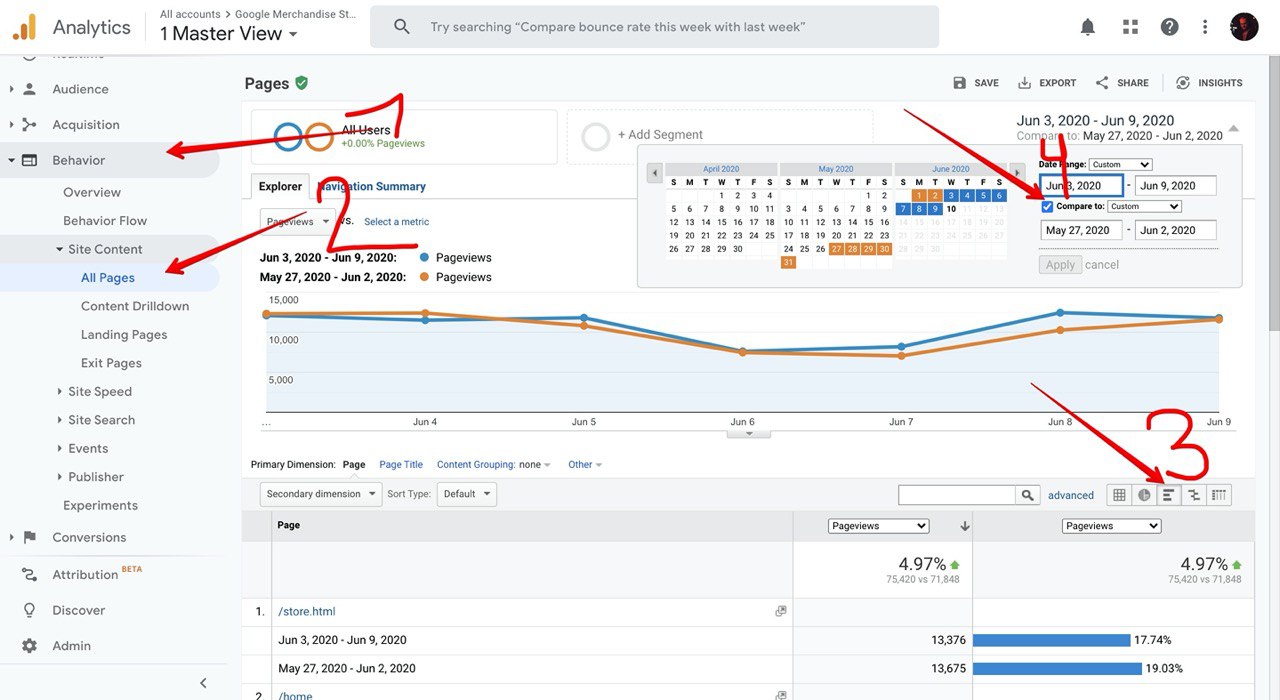
Task: Expand Site Search subsection
Action: click(60, 420)
